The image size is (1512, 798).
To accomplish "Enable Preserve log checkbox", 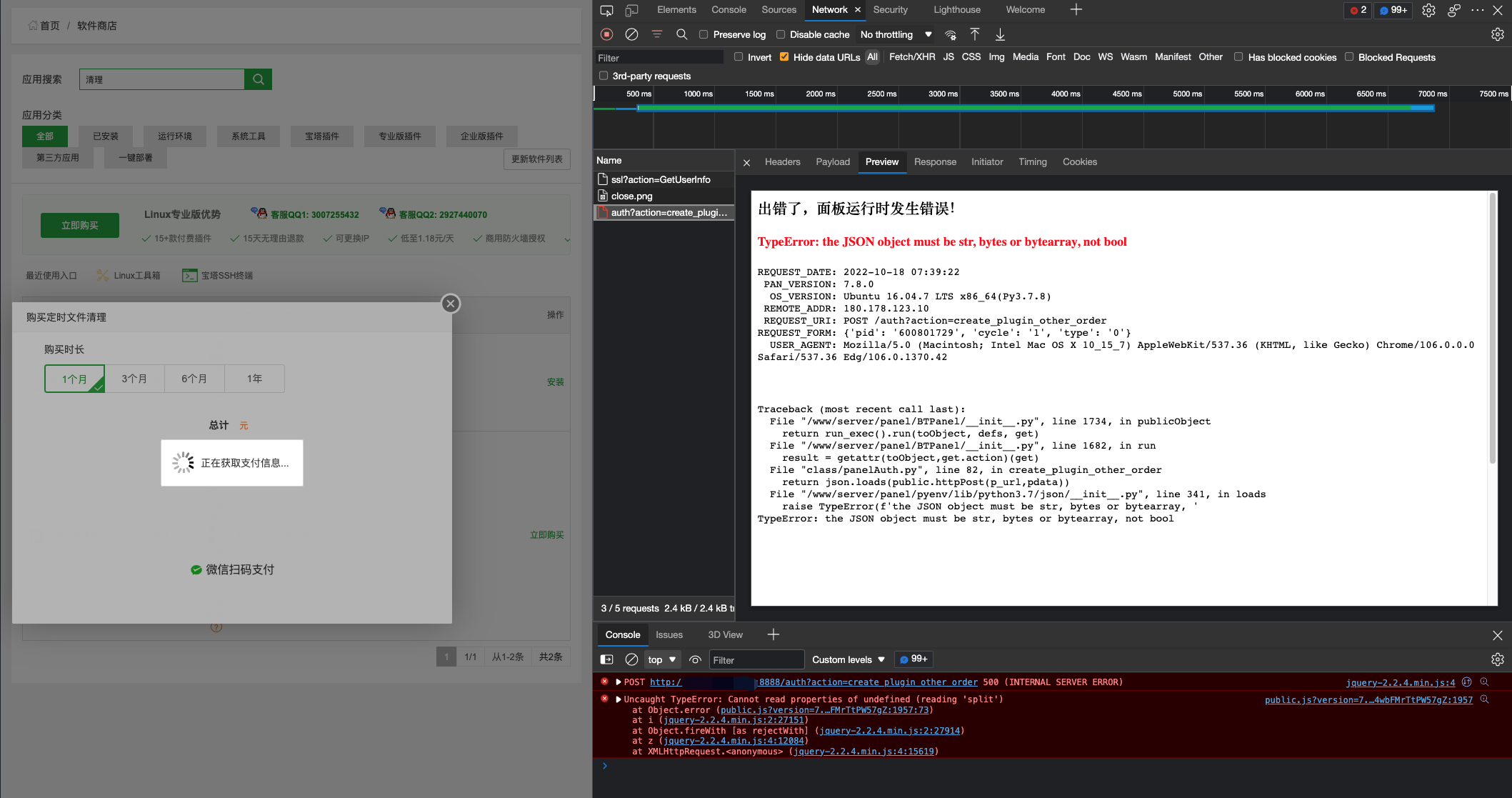I will [704, 34].
